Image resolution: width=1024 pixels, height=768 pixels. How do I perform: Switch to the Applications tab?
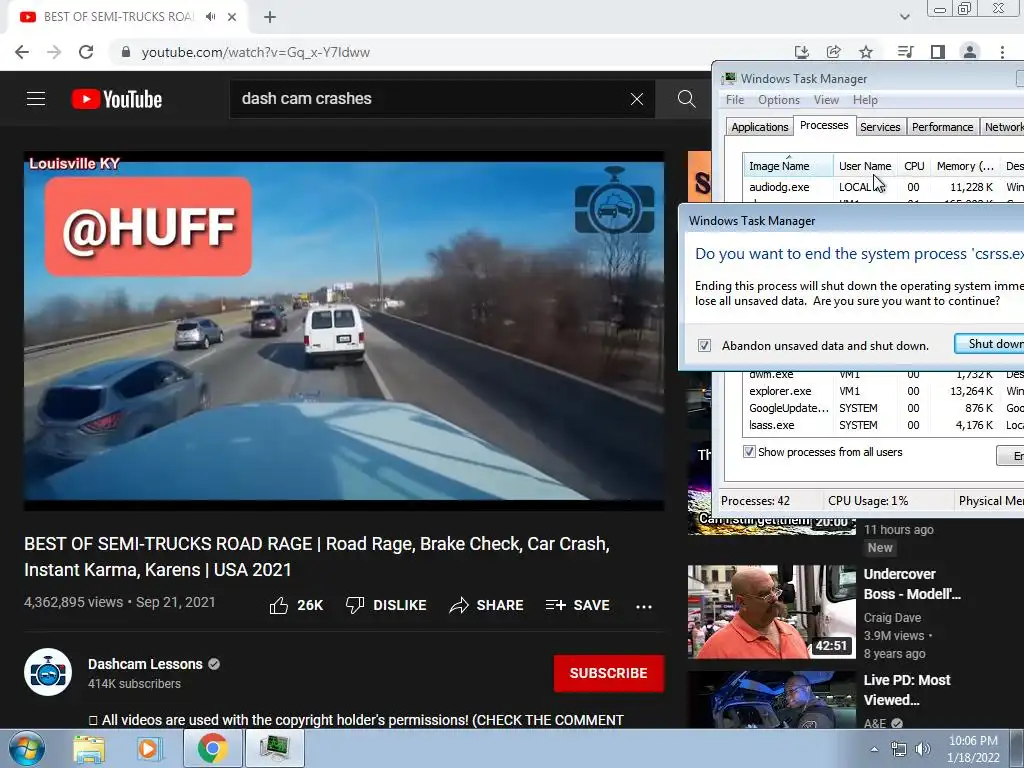click(x=760, y=127)
